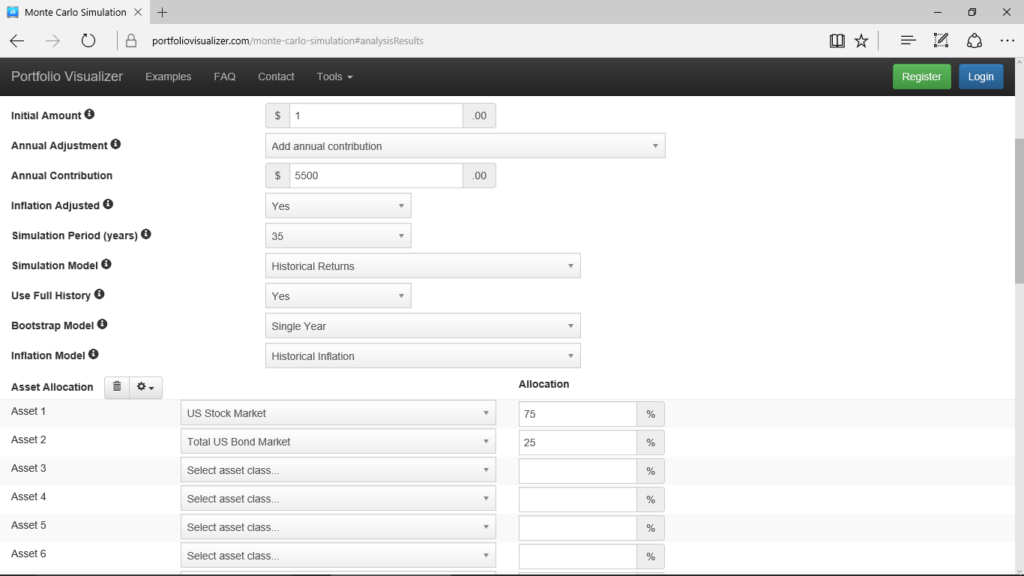The height and width of the screenshot is (576, 1024).
Task: Add page to favorites with star icon
Action: click(x=861, y=40)
